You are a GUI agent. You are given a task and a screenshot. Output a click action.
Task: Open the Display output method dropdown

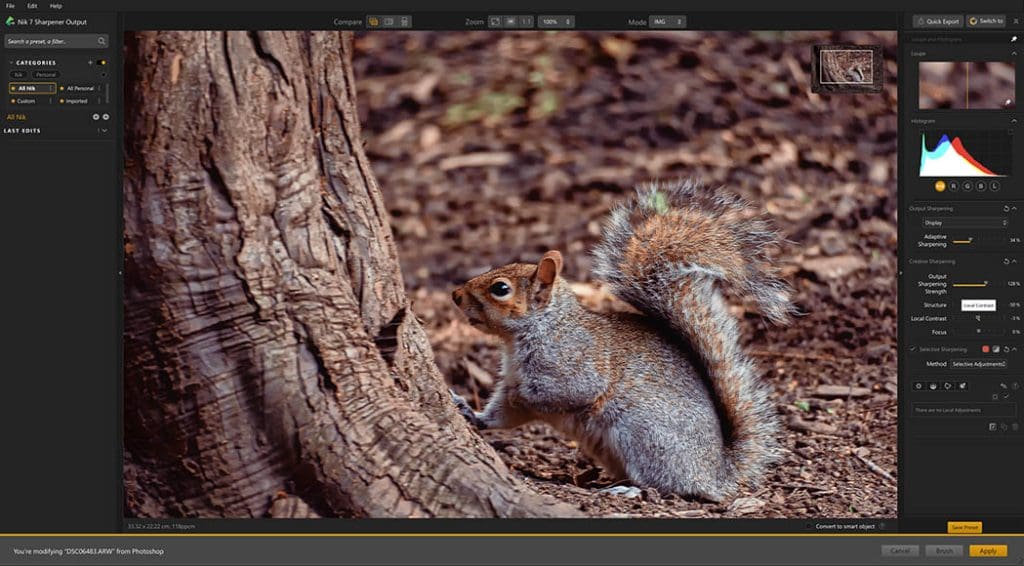[x=965, y=223]
